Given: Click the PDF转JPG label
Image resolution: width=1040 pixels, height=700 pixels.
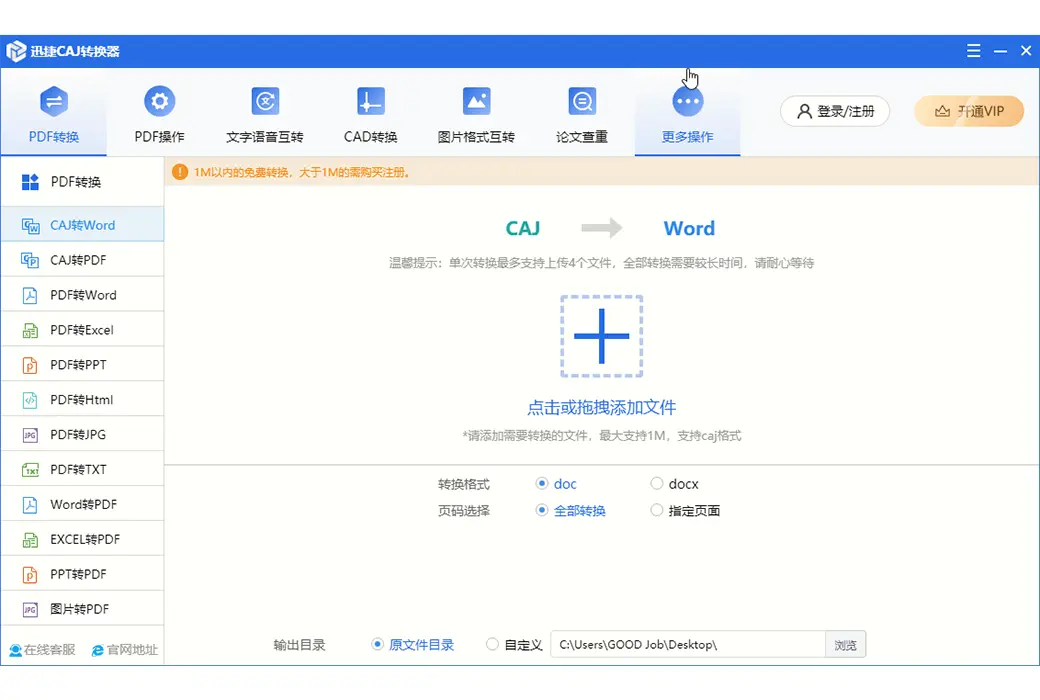Looking at the screenshot, I should point(78,435).
